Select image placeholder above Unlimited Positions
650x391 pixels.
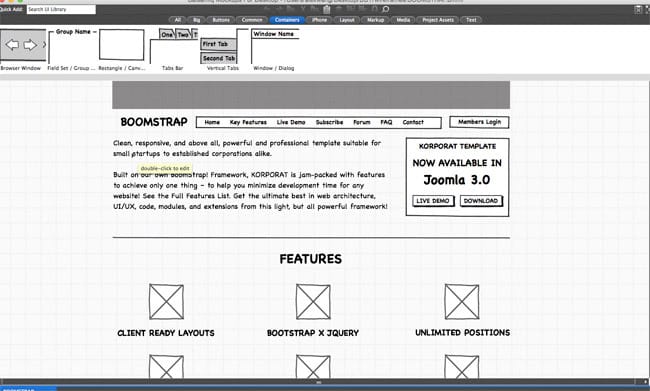click(461, 301)
